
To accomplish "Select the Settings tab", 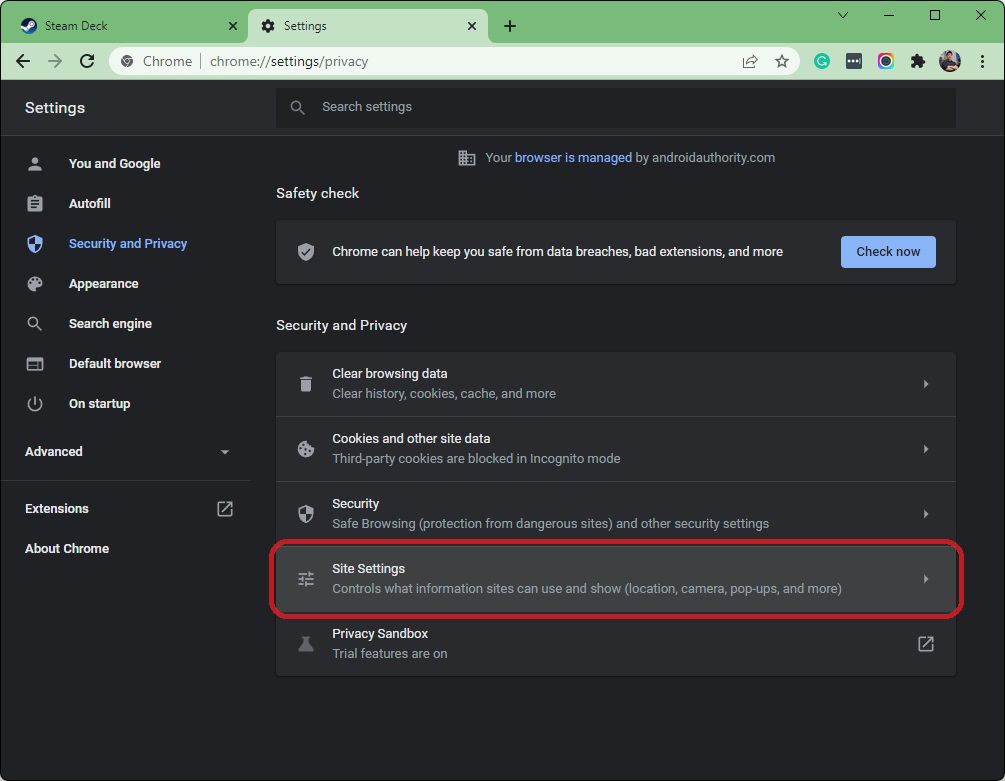I will [368, 26].
